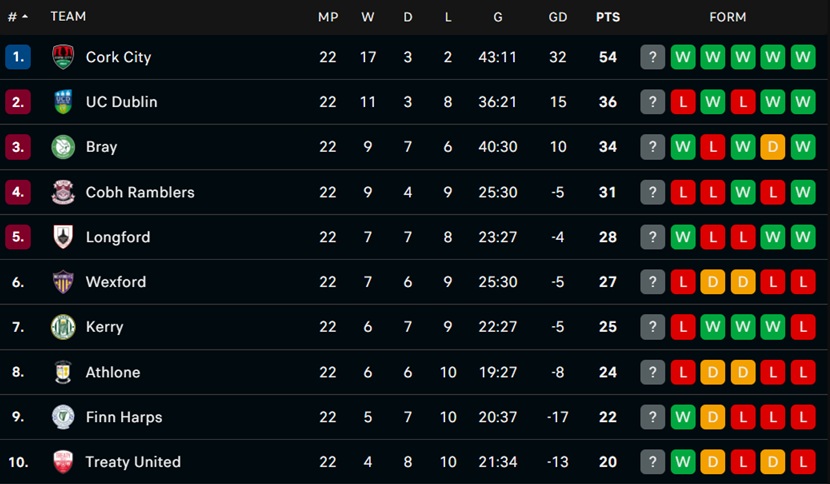Click the Longford team badge
Screen dimensions: 830x484
pyautogui.click(x=63, y=237)
